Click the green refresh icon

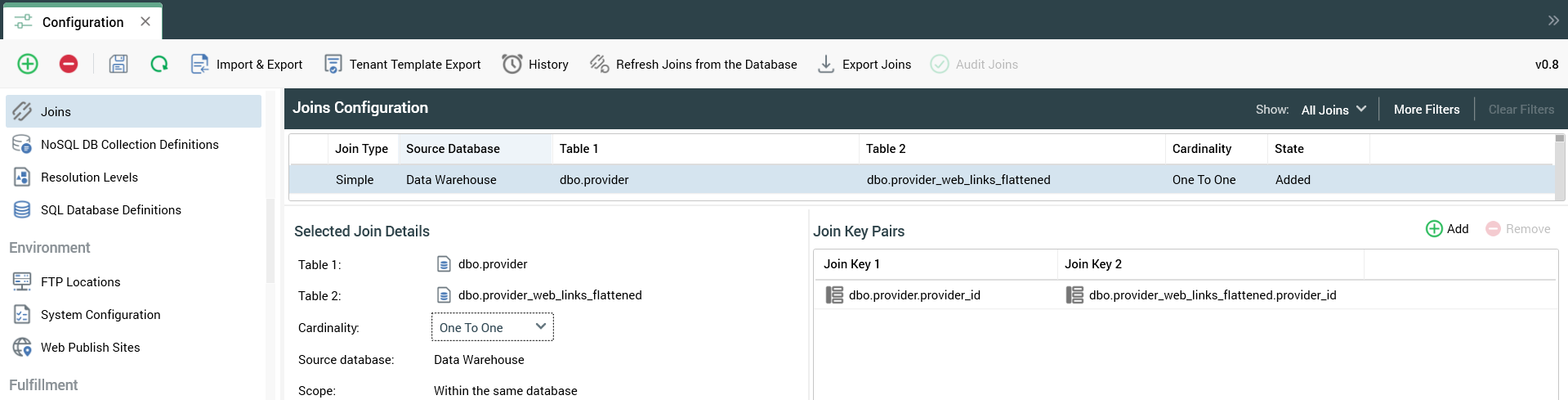(x=159, y=64)
